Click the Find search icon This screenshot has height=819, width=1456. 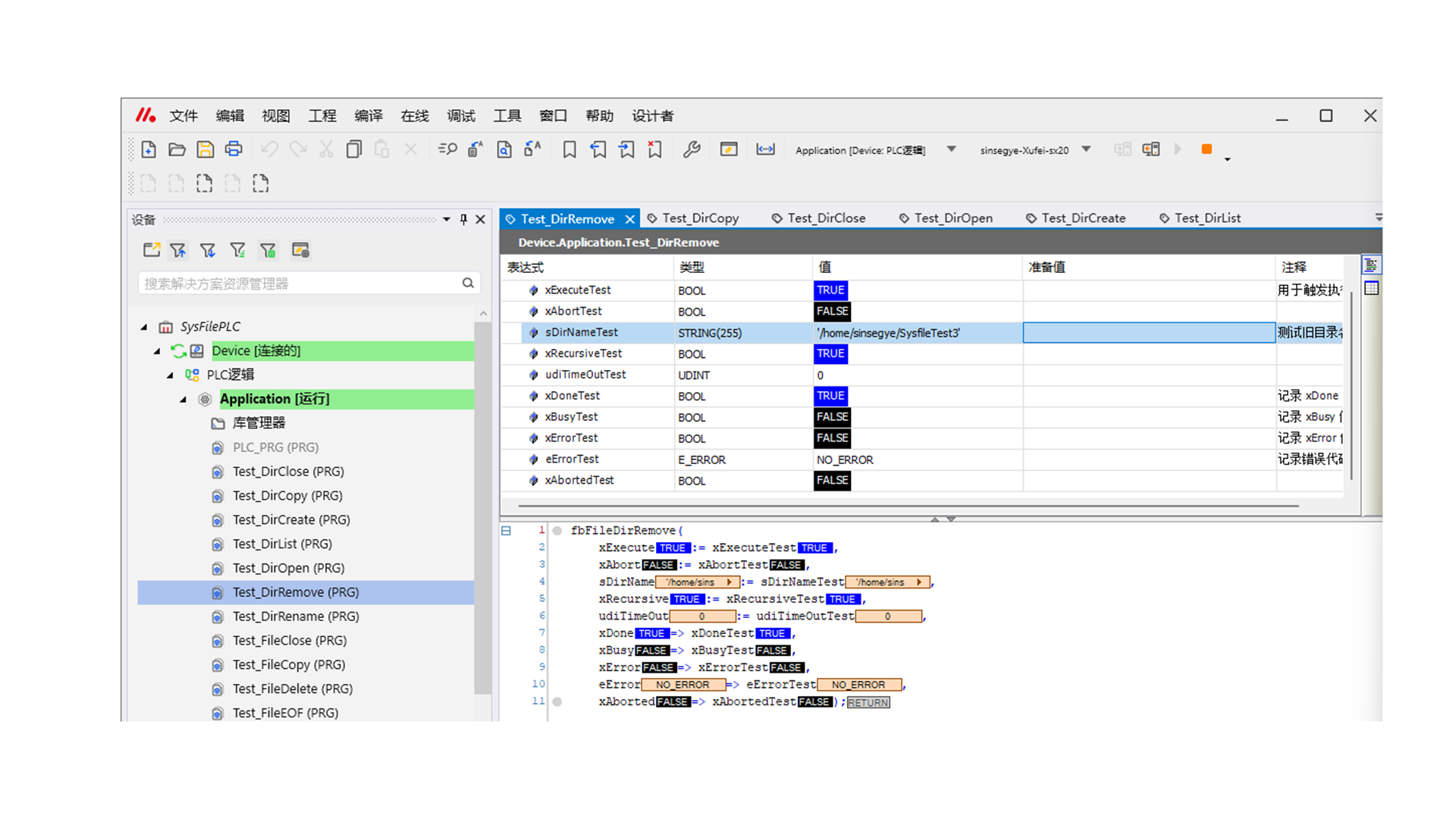[447, 149]
